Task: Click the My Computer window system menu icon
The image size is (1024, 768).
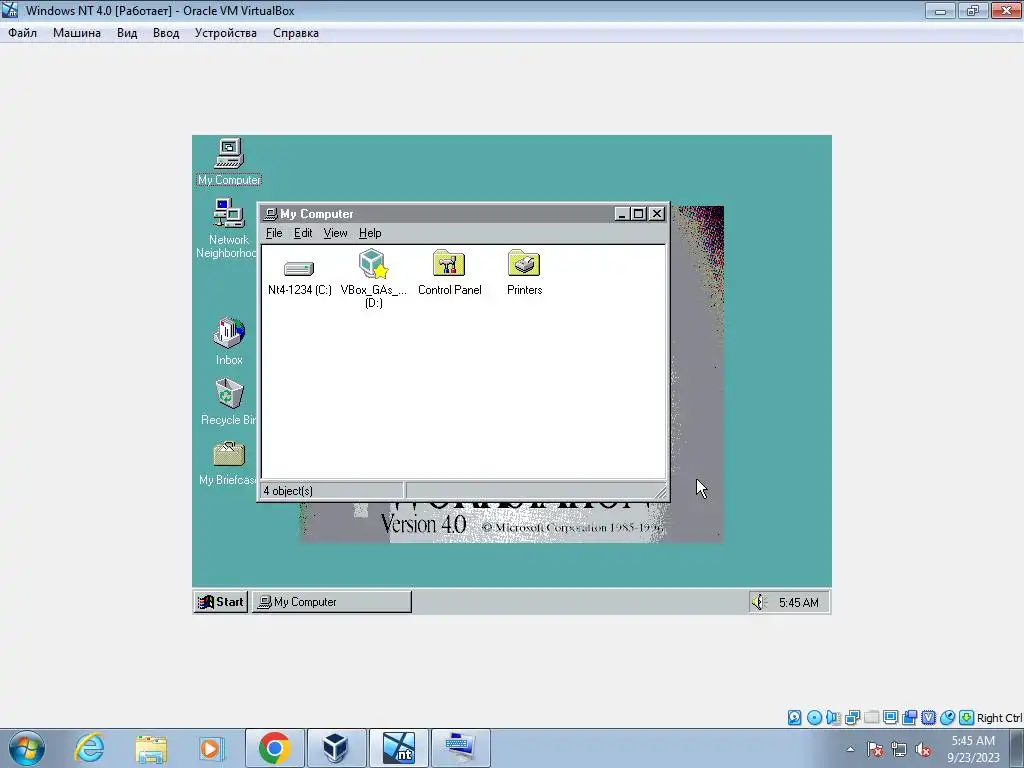Action: (x=270, y=214)
